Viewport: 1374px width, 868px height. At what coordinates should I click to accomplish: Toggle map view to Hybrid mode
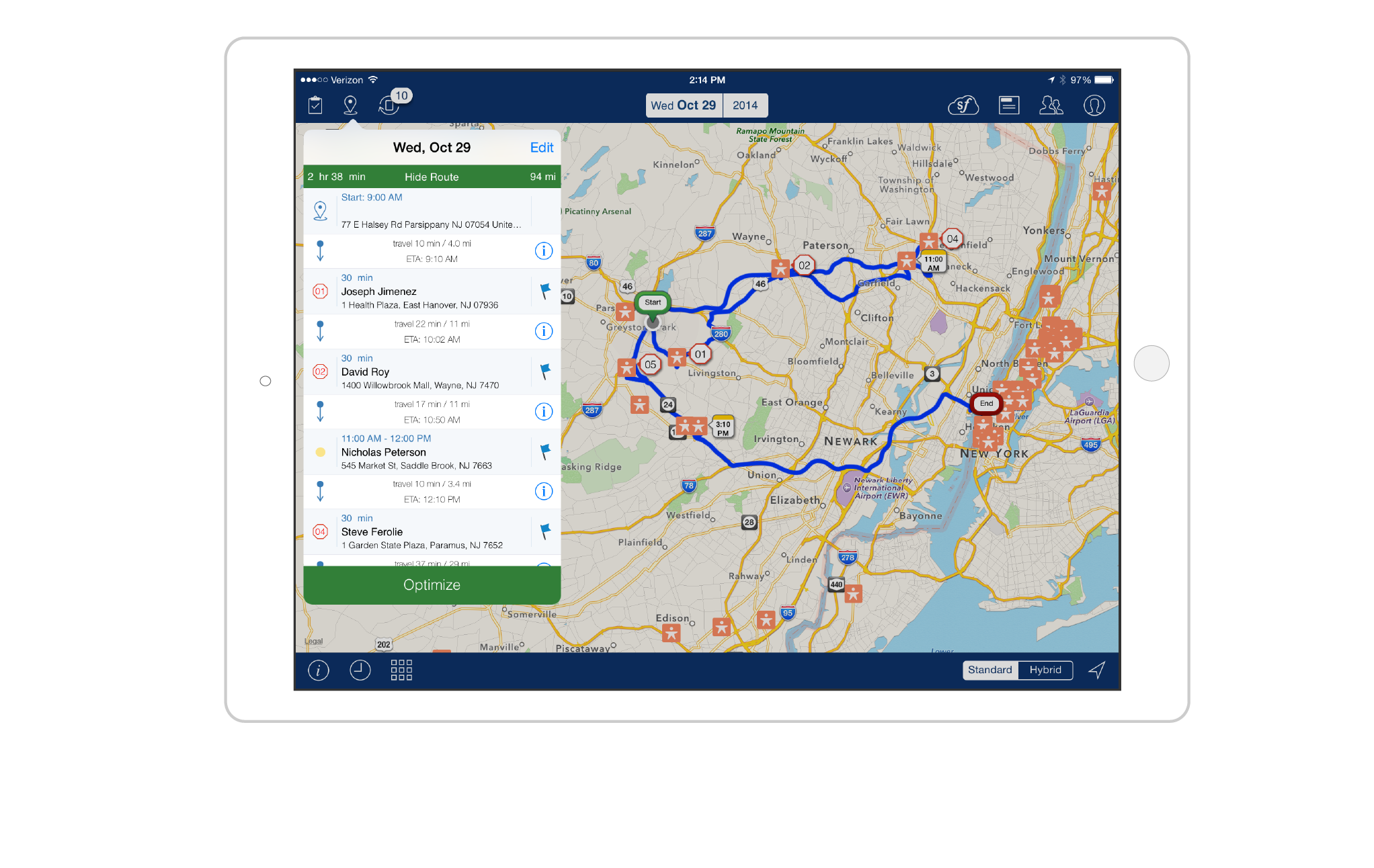pyautogui.click(x=1044, y=669)
